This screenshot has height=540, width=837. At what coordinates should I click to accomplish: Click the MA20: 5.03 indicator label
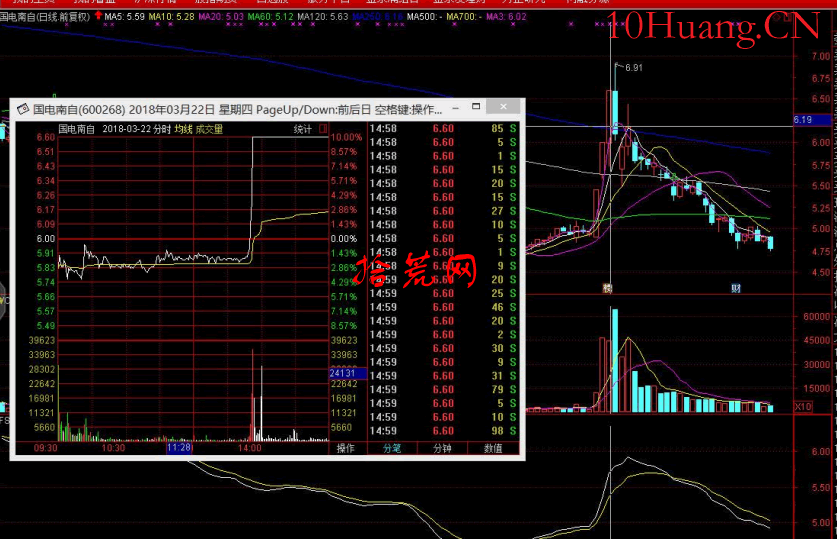coord(221,17)
